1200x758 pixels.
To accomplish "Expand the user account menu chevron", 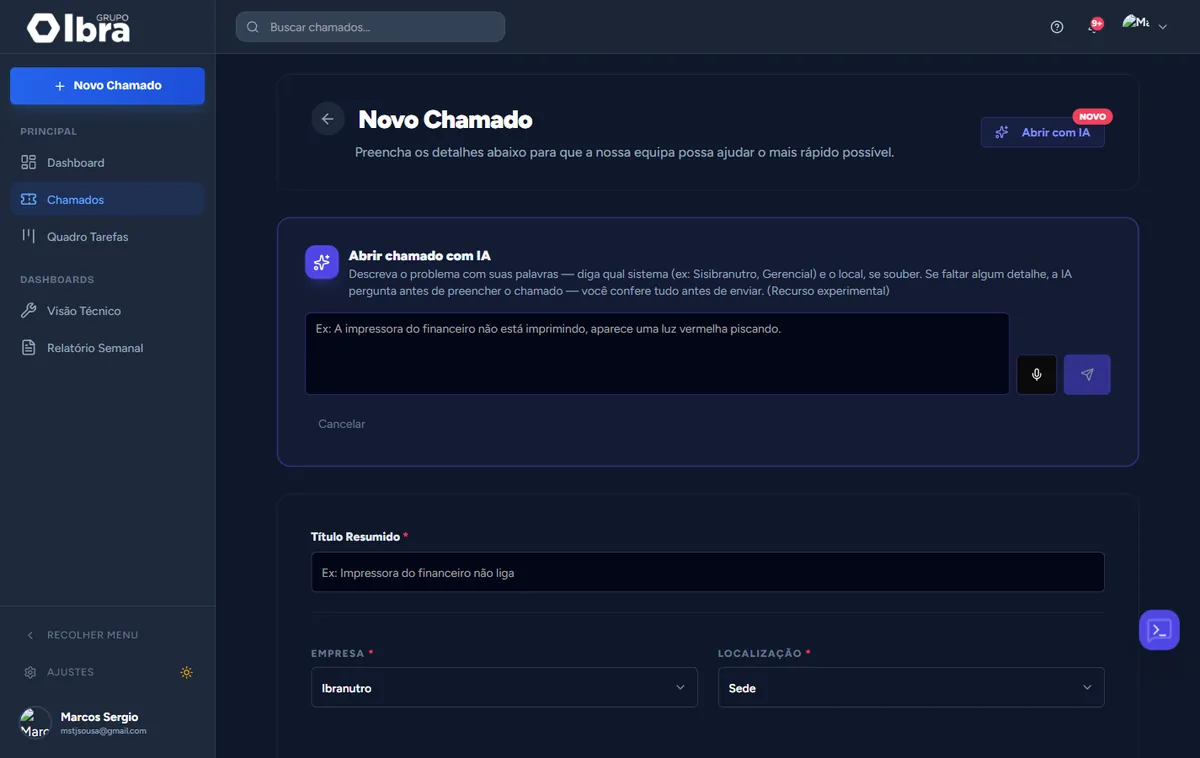I will tap(1162, 28).
